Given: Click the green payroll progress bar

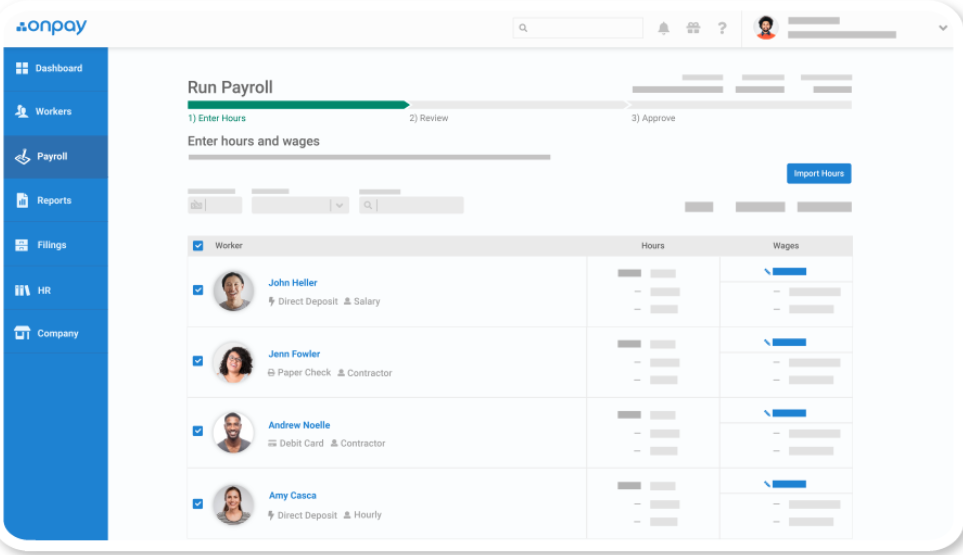Looking at the screenshot, I should (x=298, y=105).
